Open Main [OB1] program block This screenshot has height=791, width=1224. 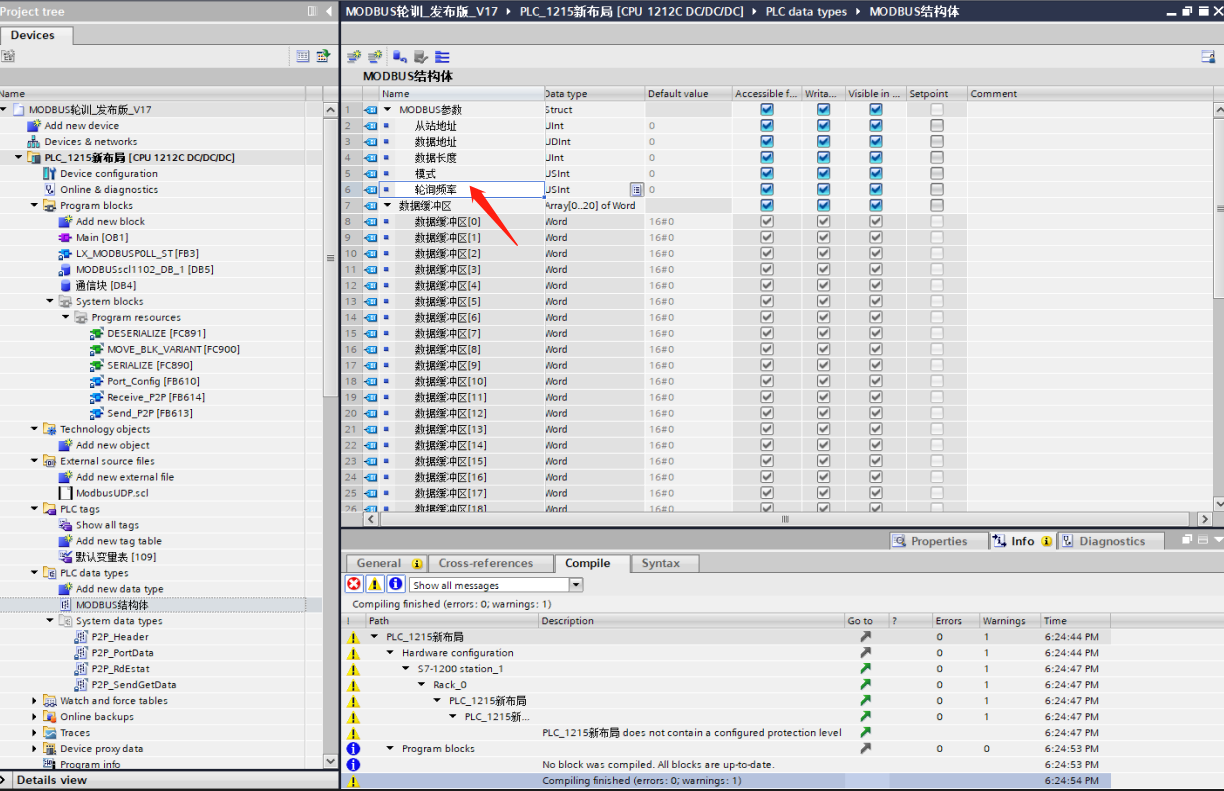coord(101,238)
